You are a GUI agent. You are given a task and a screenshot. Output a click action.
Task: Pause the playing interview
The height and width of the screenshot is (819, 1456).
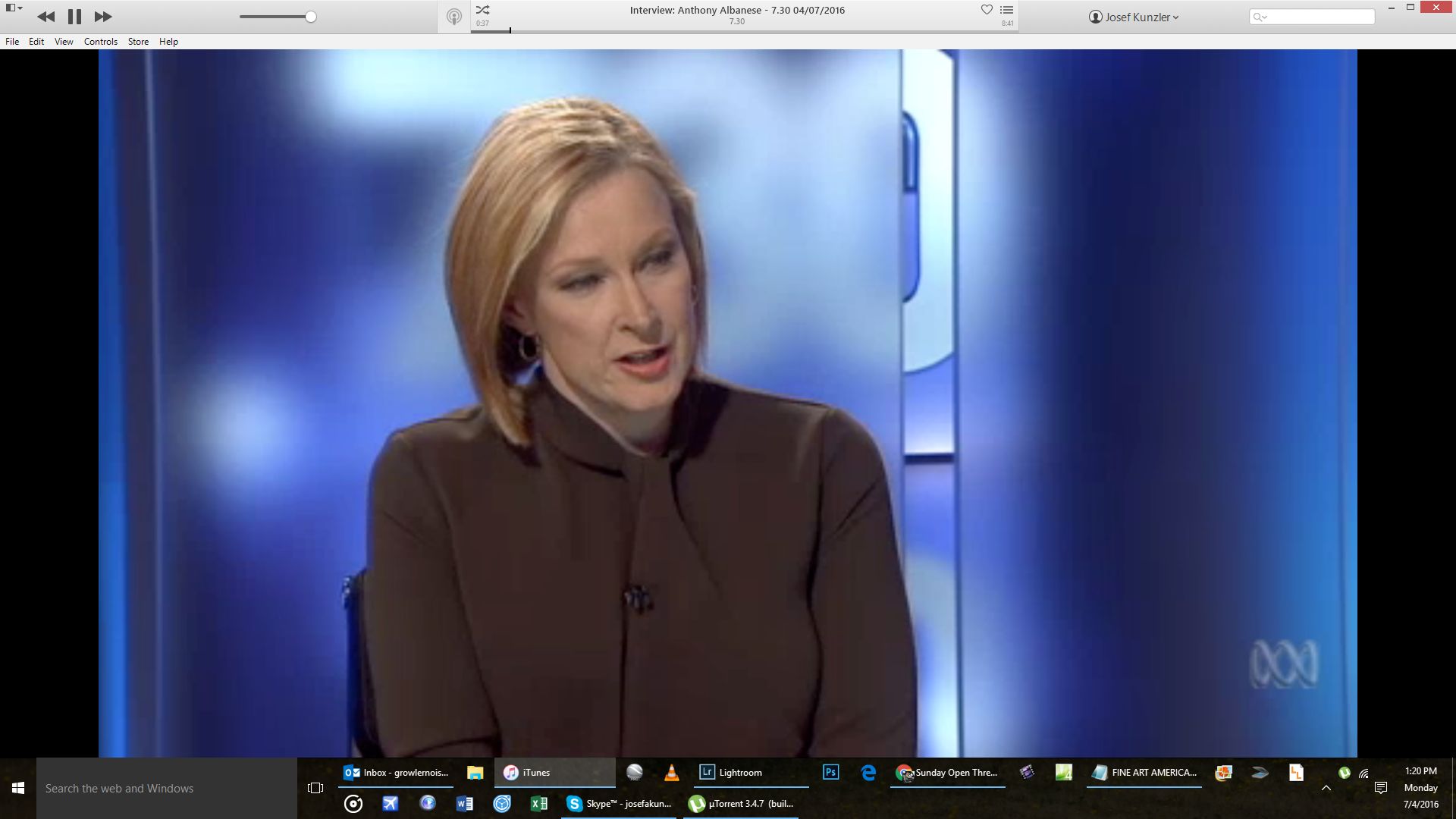click(74, 17)
